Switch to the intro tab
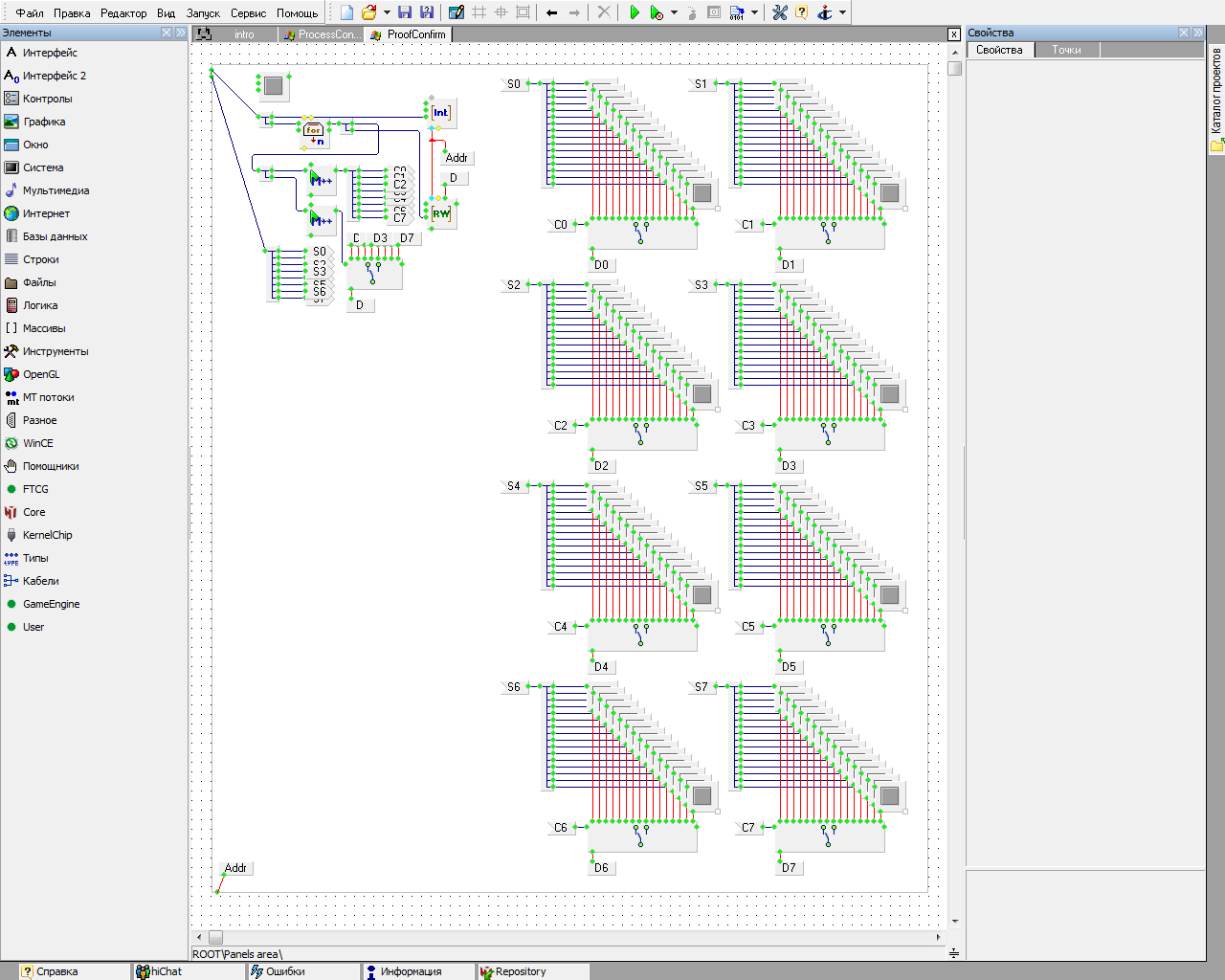The width and height of the screenshot is (1225, 980). tap(244, 34)
